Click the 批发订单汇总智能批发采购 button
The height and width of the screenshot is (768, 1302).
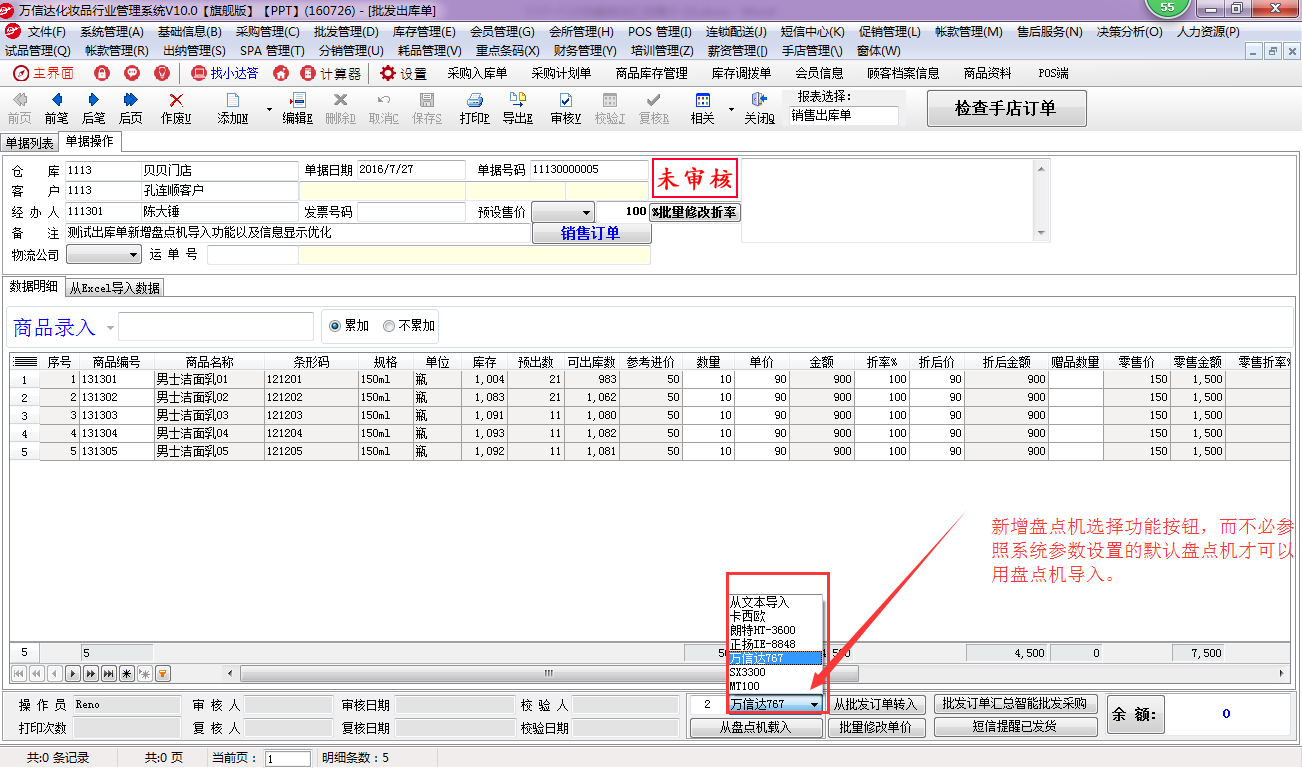(1015, 704)
